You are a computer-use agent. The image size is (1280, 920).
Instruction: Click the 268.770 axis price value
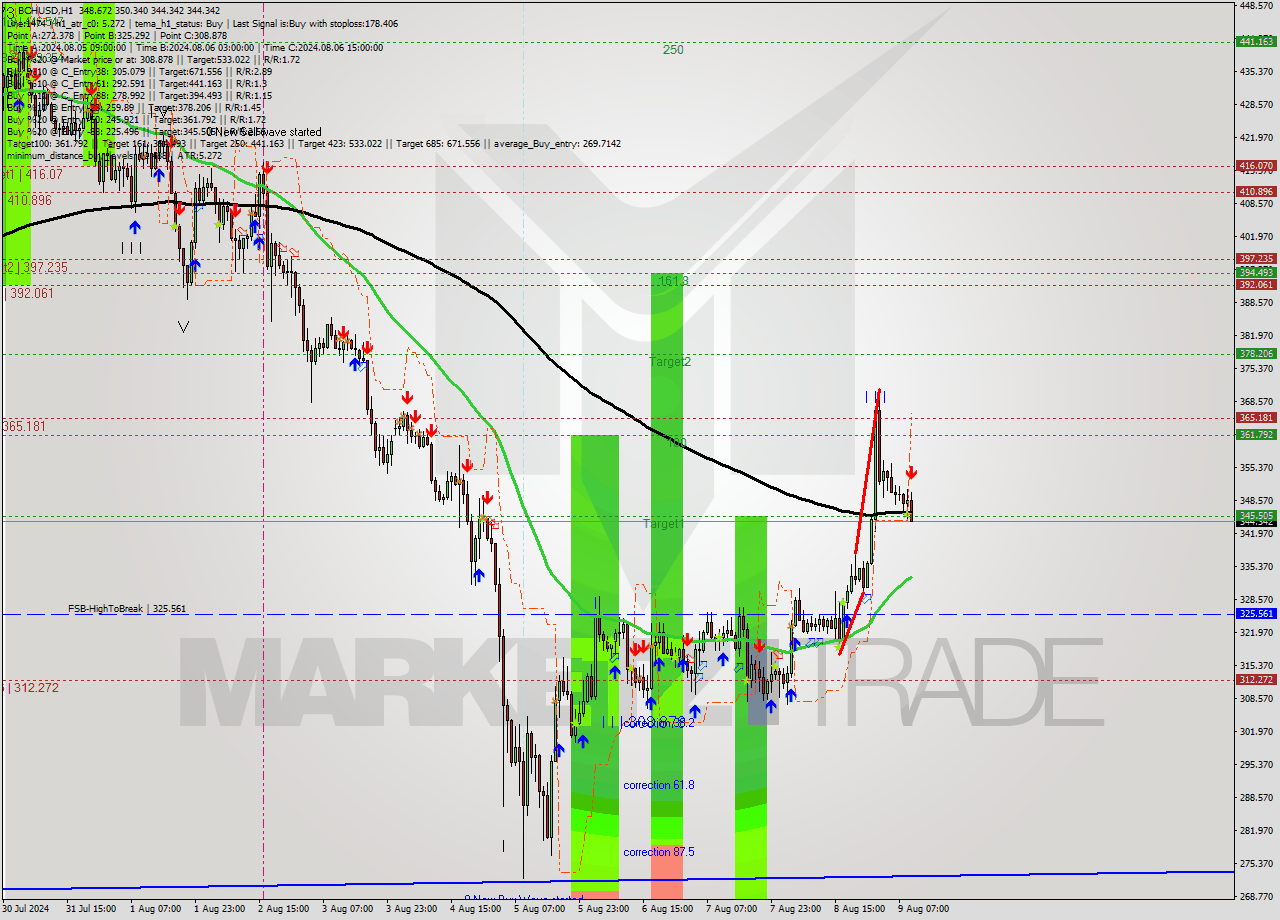coord(1256,896)
